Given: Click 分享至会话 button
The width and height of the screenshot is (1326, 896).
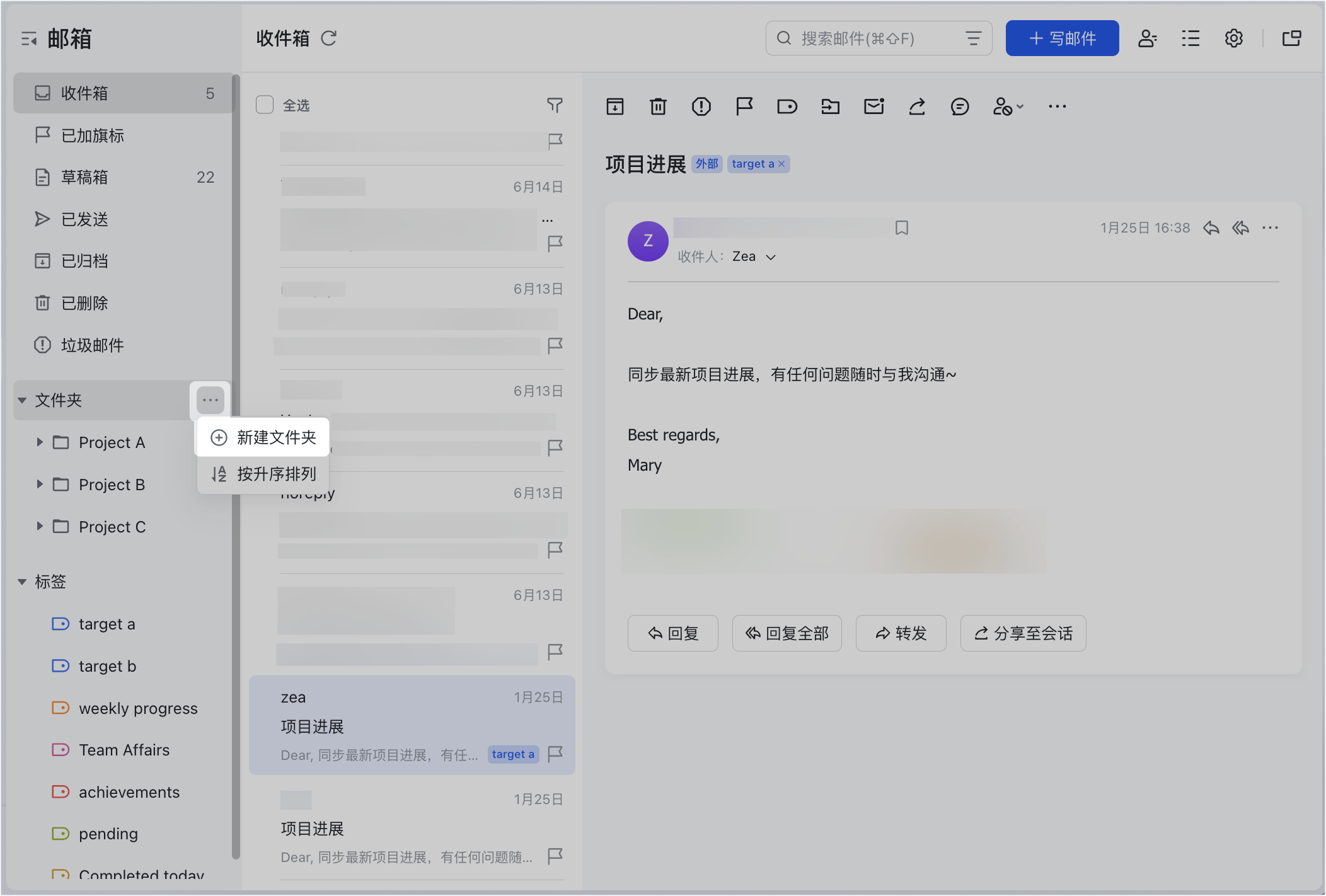Looking at the screenshot, I should 1023,633.
